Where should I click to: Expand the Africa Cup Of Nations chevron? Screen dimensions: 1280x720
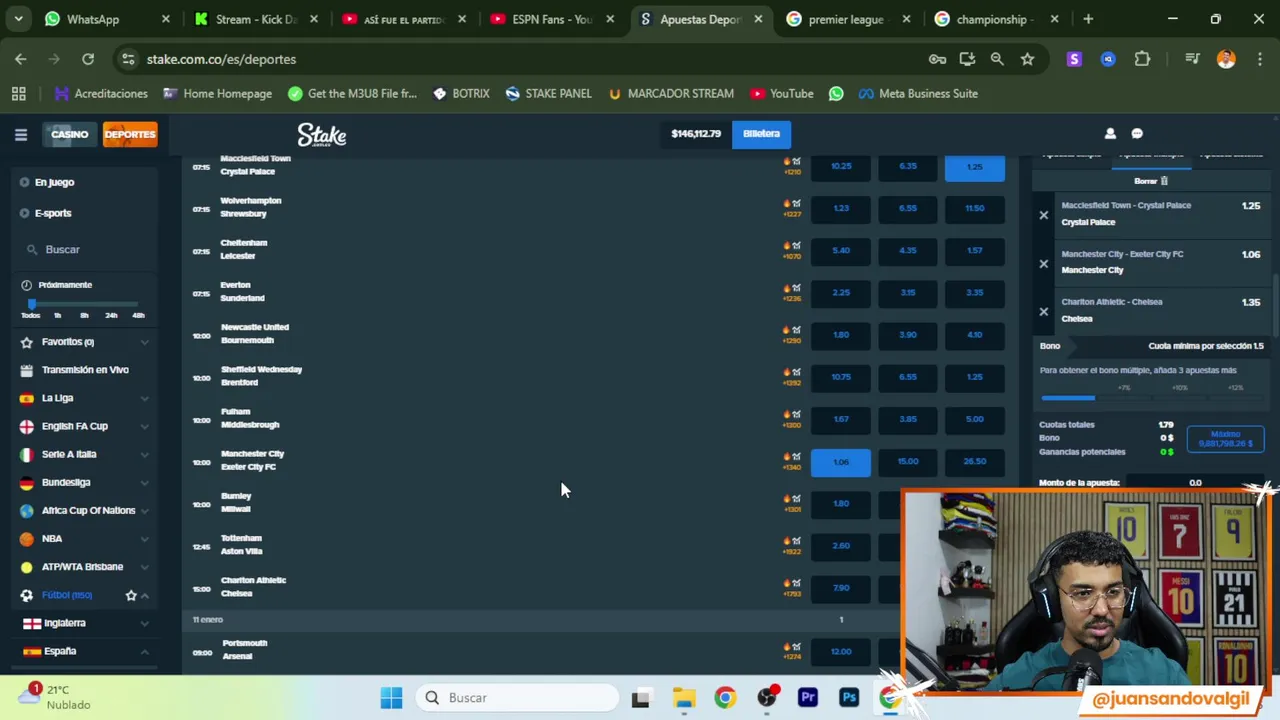pos(144,510)
